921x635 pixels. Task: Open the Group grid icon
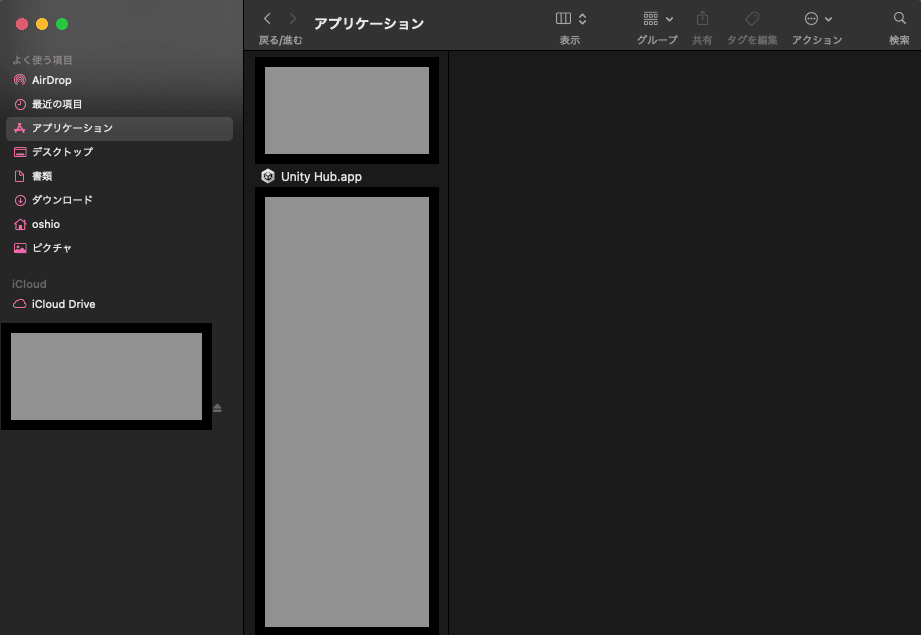pyautogui.click(x=651, y=19)
